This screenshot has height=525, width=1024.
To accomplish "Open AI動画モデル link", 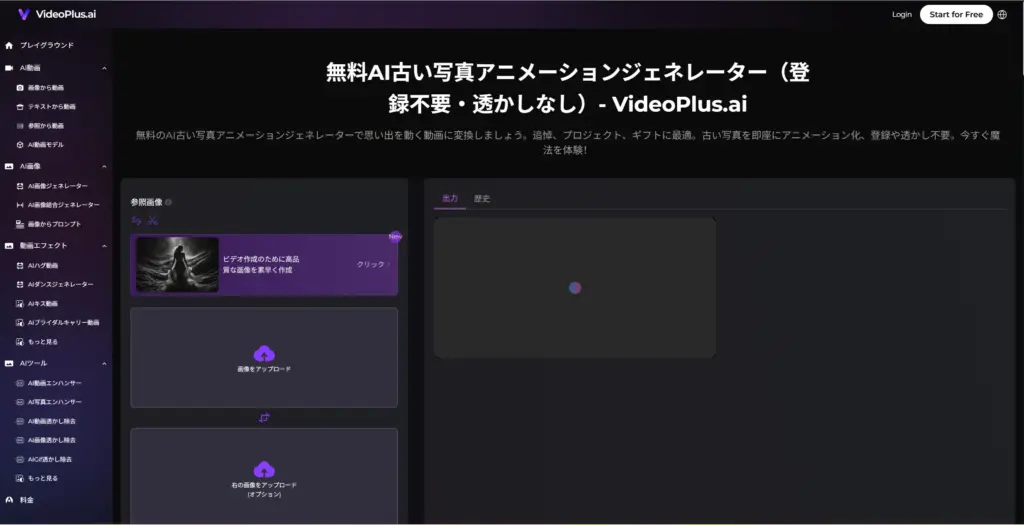I will pos(46,144).
